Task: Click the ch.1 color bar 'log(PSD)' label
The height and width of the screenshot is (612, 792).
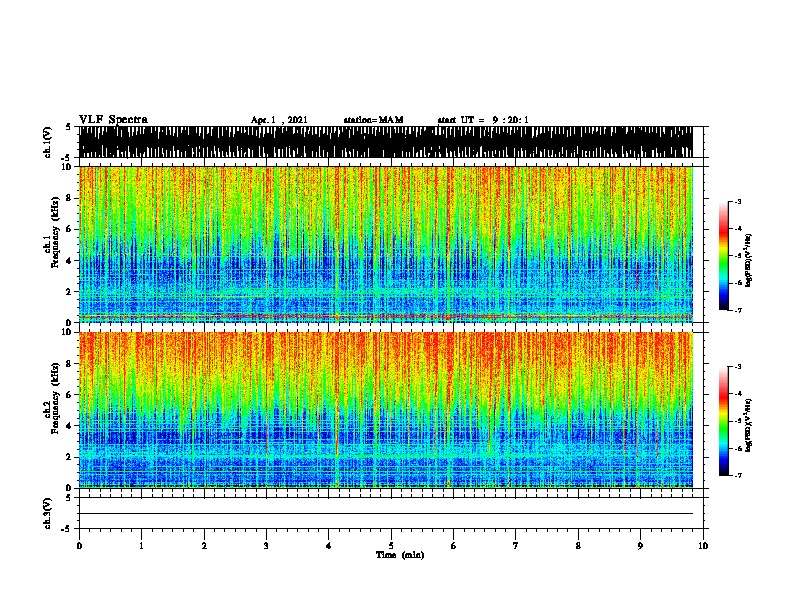Action: 748,261
